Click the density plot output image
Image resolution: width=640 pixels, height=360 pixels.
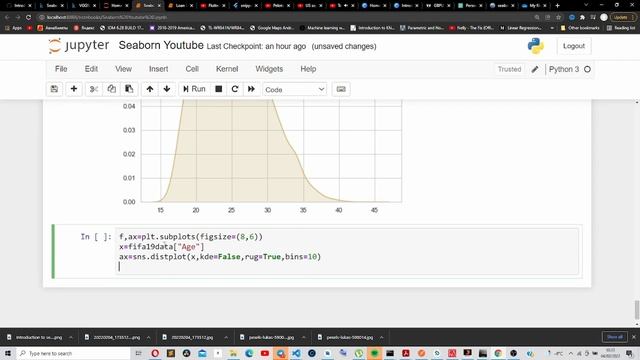tap(261, 157)
